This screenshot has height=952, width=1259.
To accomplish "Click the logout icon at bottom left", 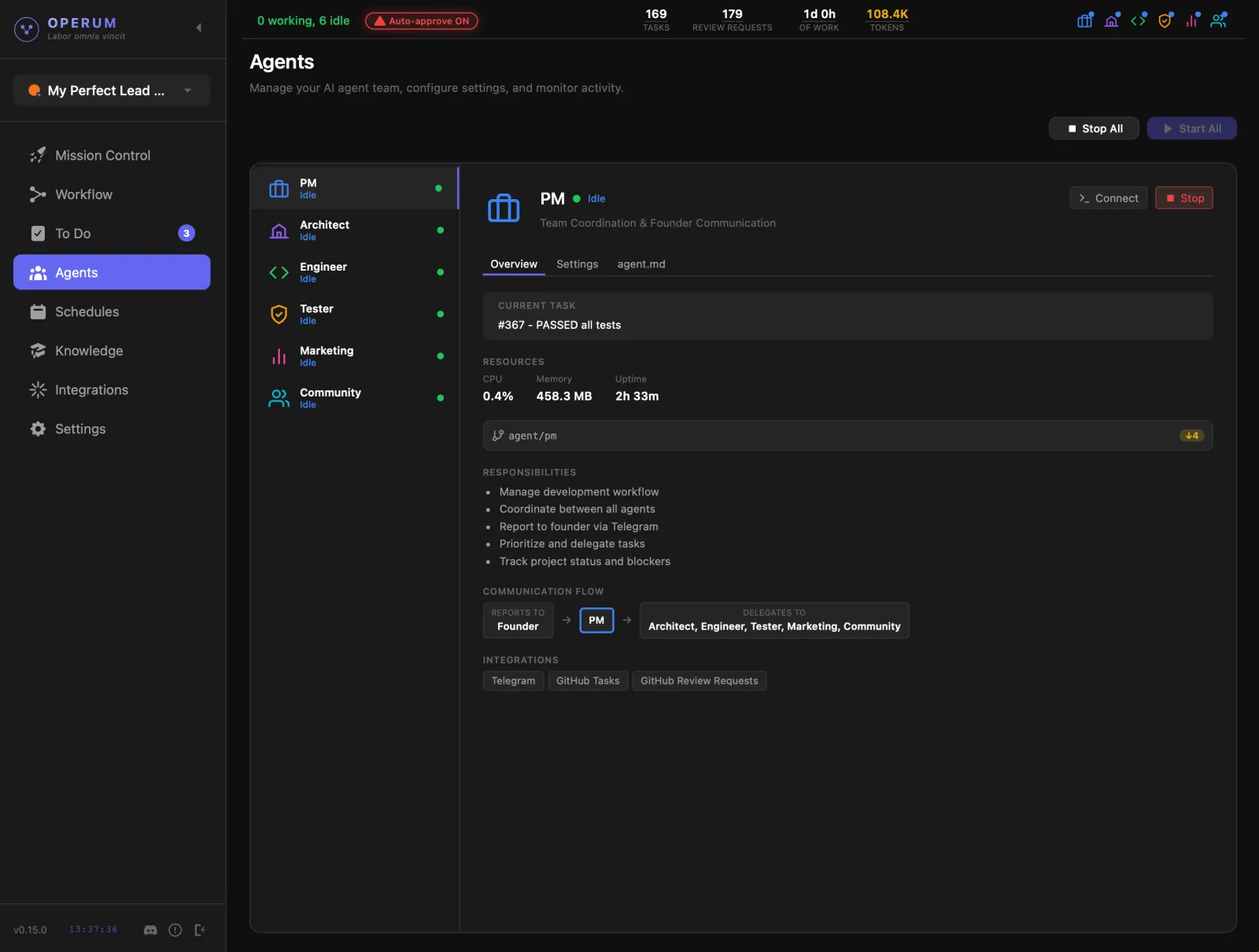I will (x=201, y=930).
